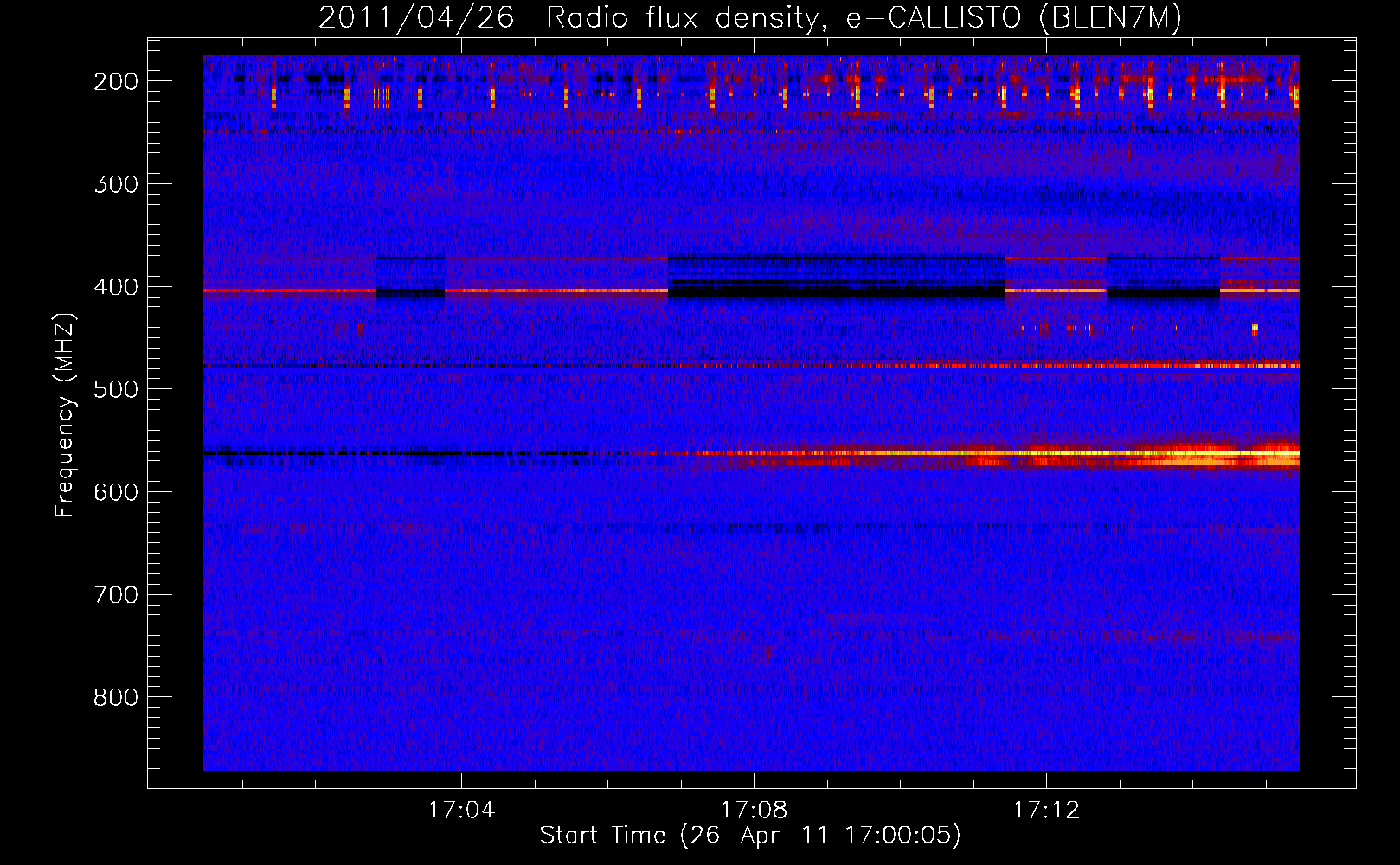
Task: Click the 'e-CALLISTO (BLEN7M)' title text
Action: click(x=1013, y=18)
